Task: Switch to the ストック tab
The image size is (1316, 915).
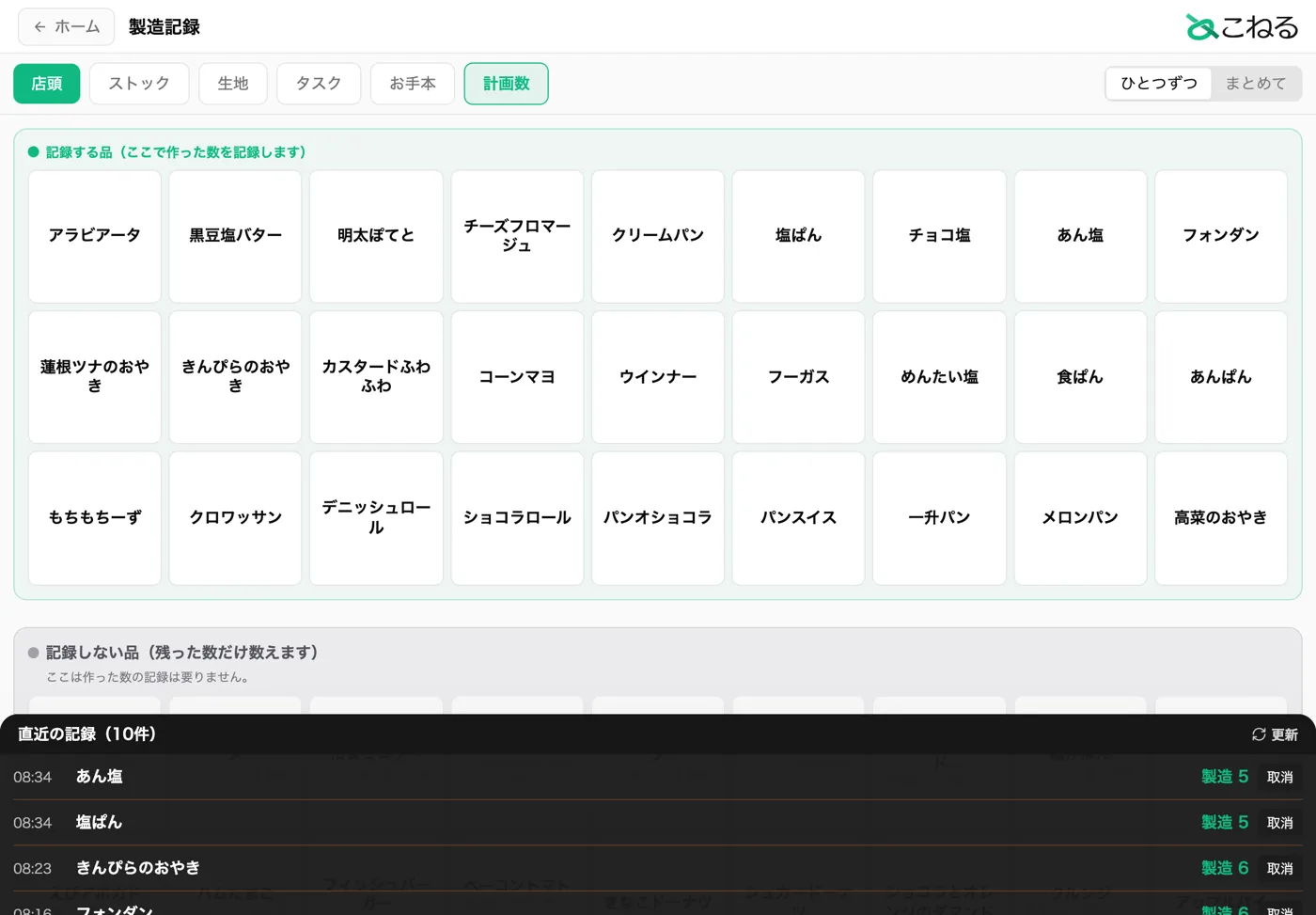Action: click(x=139, y=84)
